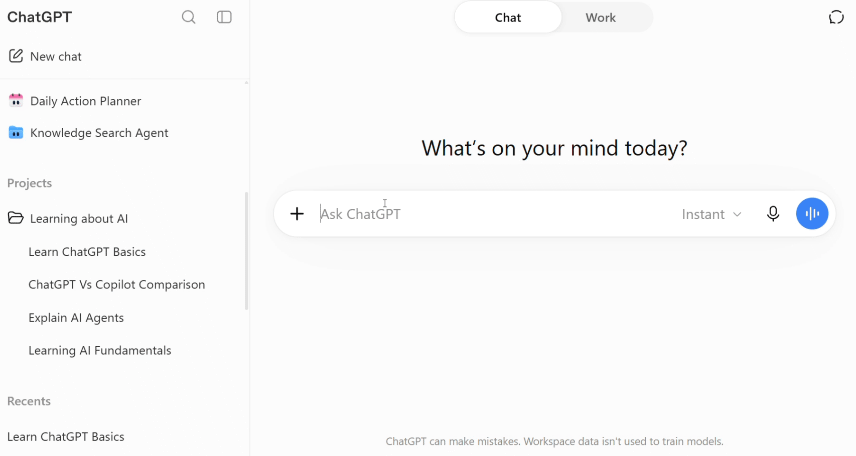Open Learn ChatGPT Basics under Recents
856x456 pixels.
point(66,436)
